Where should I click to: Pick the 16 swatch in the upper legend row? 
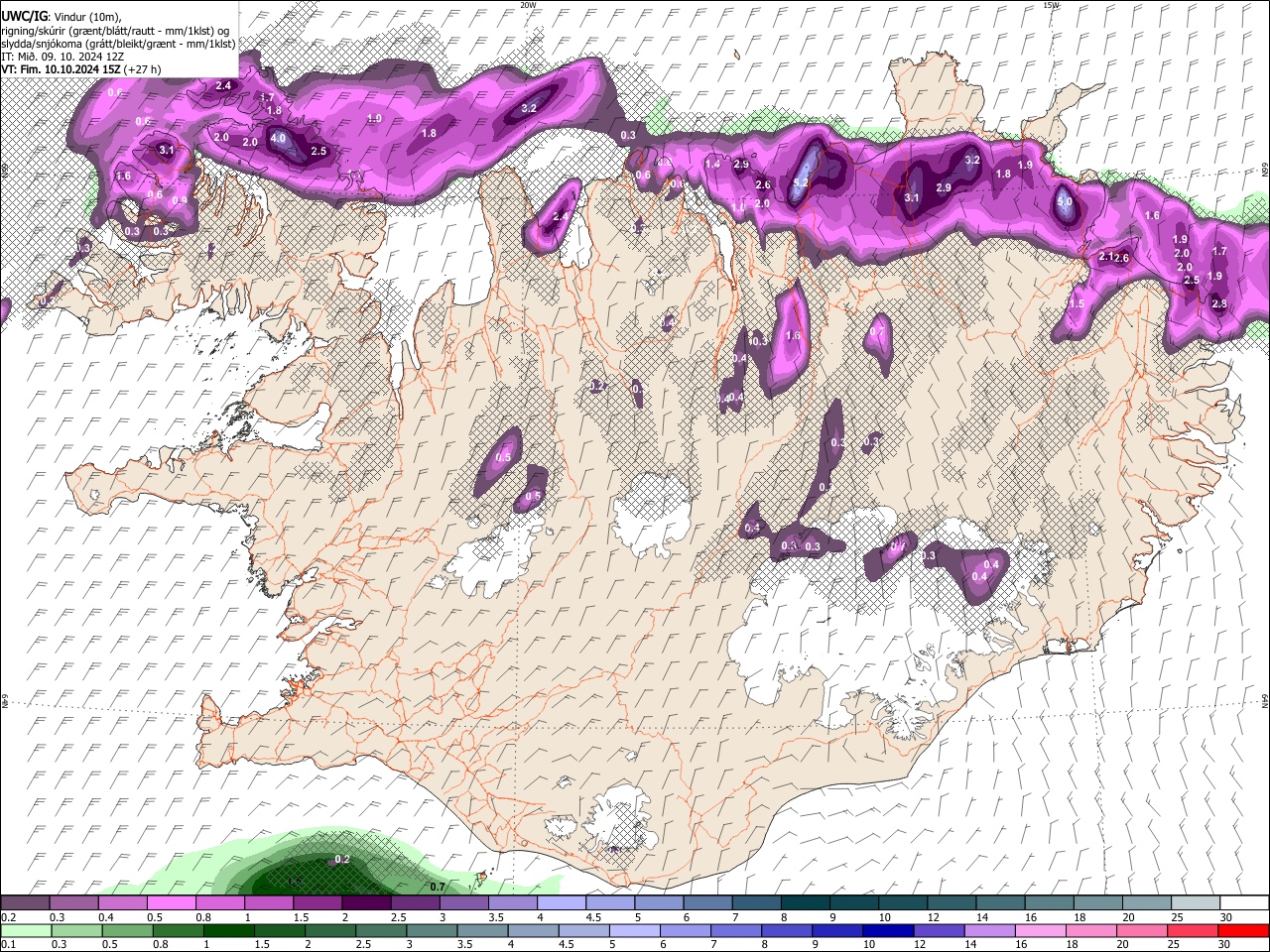[x=1050, y=902]
